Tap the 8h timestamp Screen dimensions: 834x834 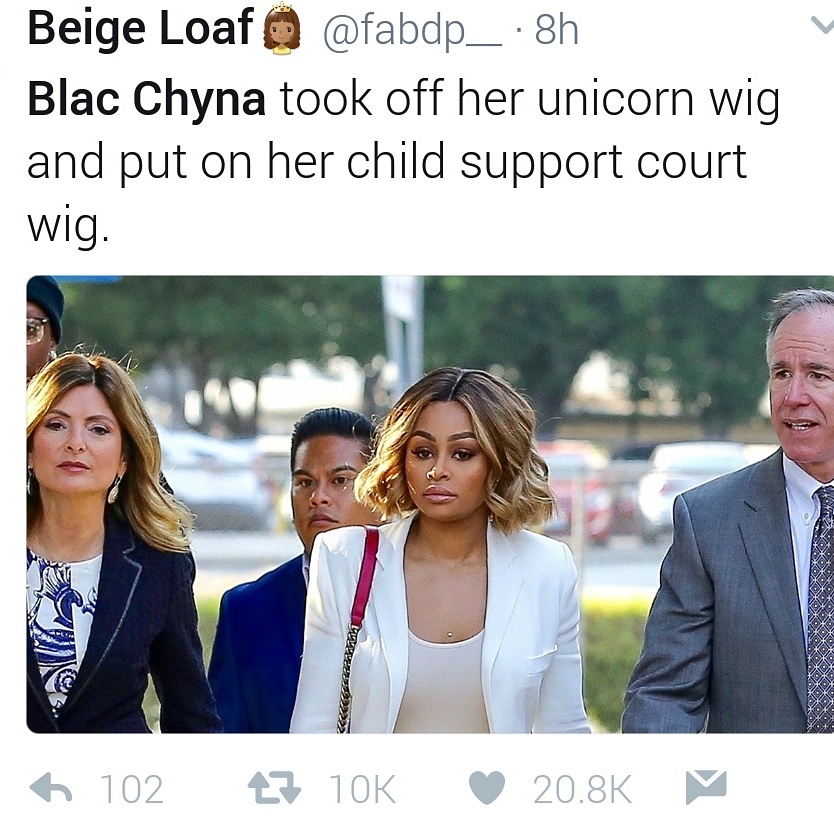pyautogui.click(x=556, y=30)
